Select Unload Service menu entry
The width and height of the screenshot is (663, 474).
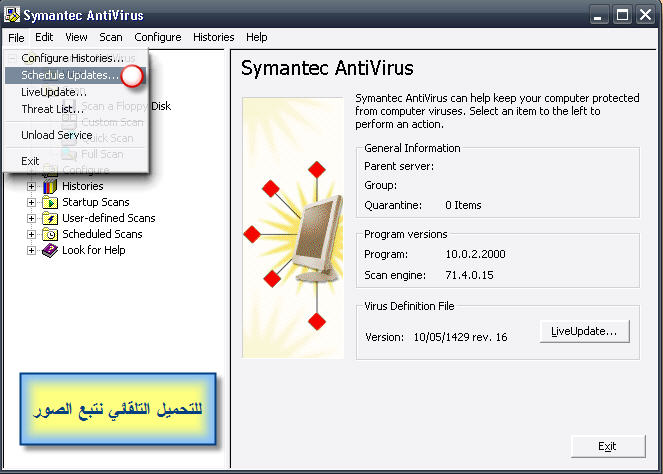(x=76, y=135)
